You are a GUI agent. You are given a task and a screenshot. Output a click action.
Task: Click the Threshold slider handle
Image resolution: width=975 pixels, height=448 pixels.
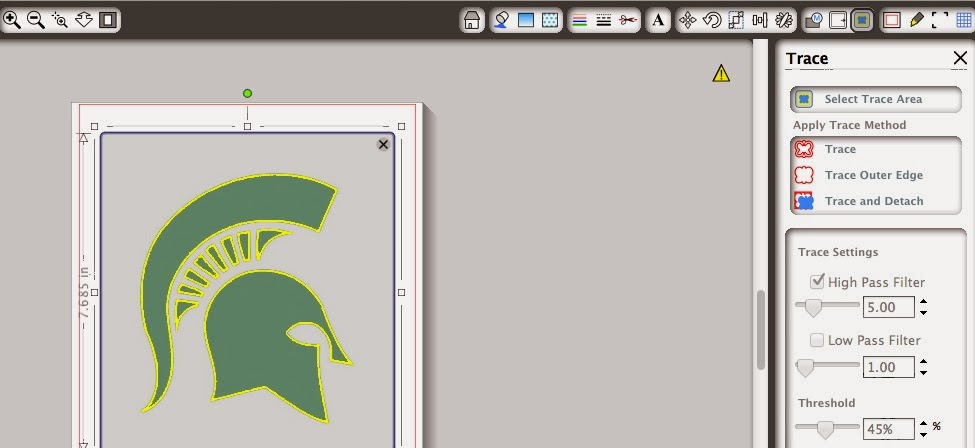tap(825, 429)
